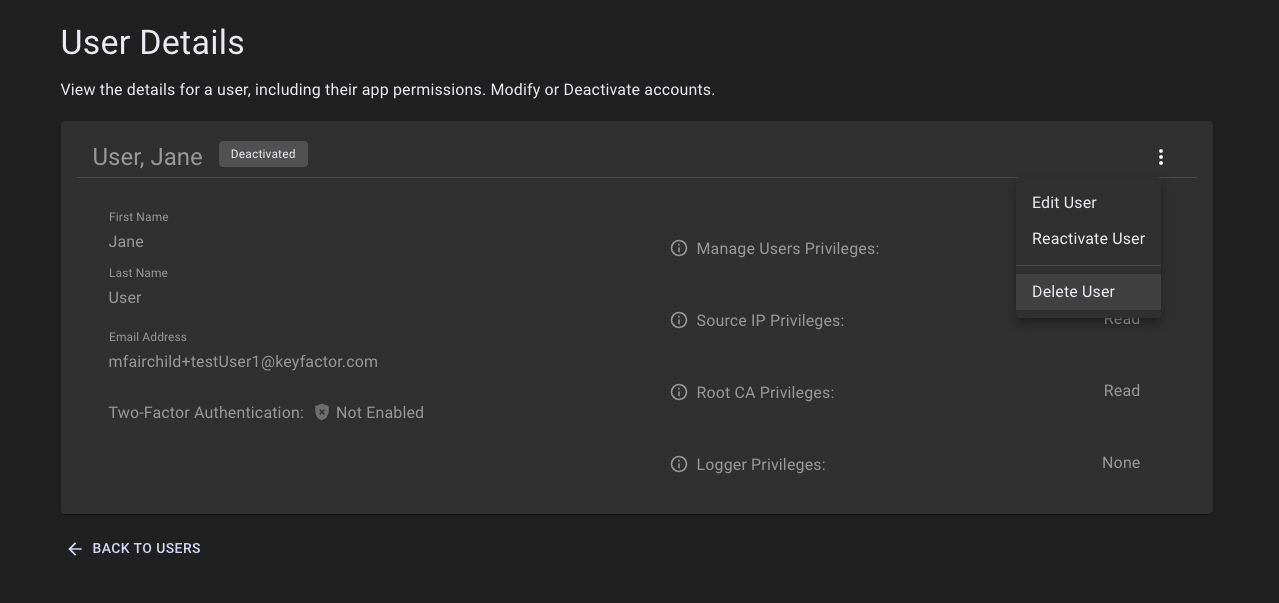Click info icon beside Root CA Privileges

(x=678, y=392)
